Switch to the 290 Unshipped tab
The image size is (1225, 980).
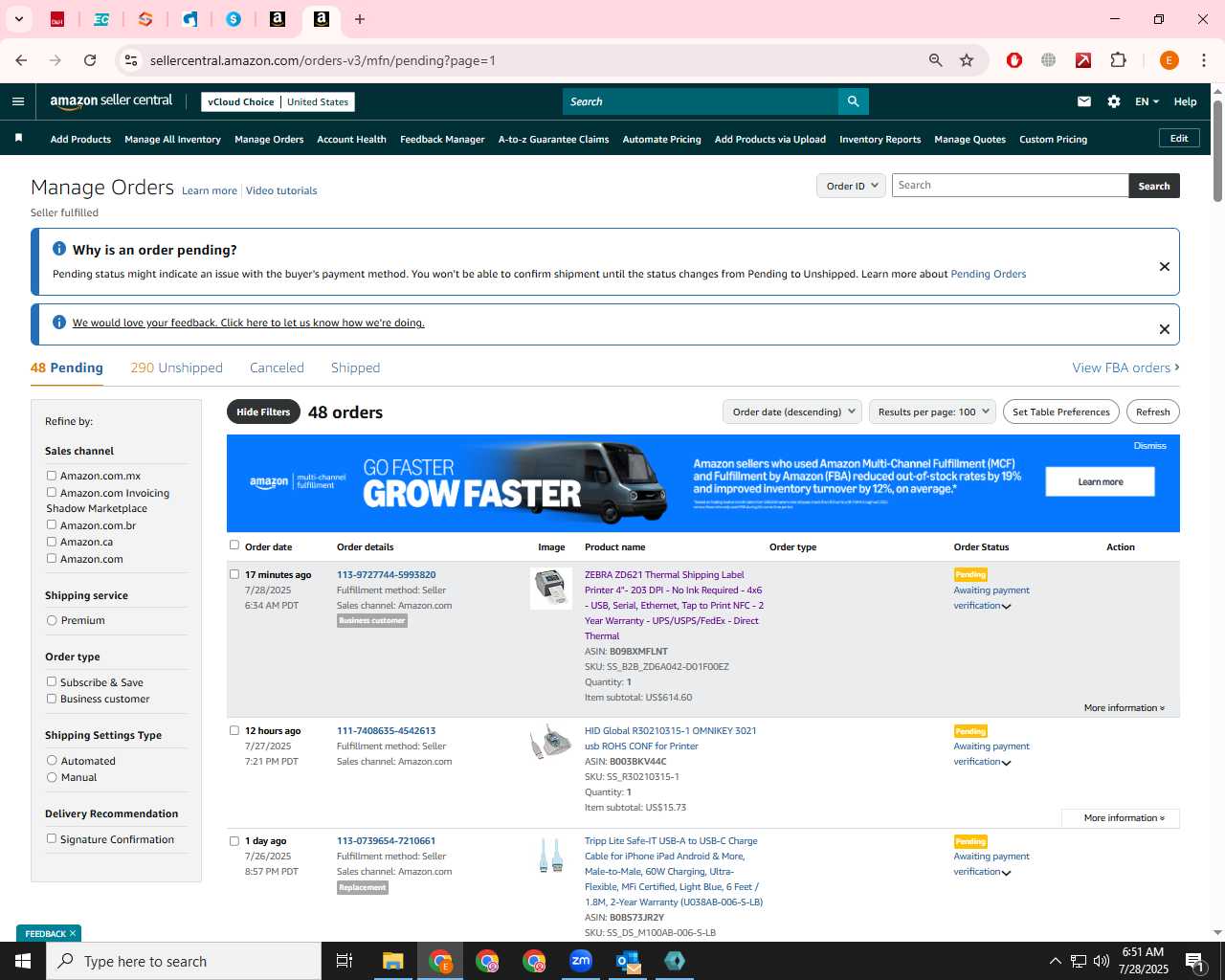point(177,367)
